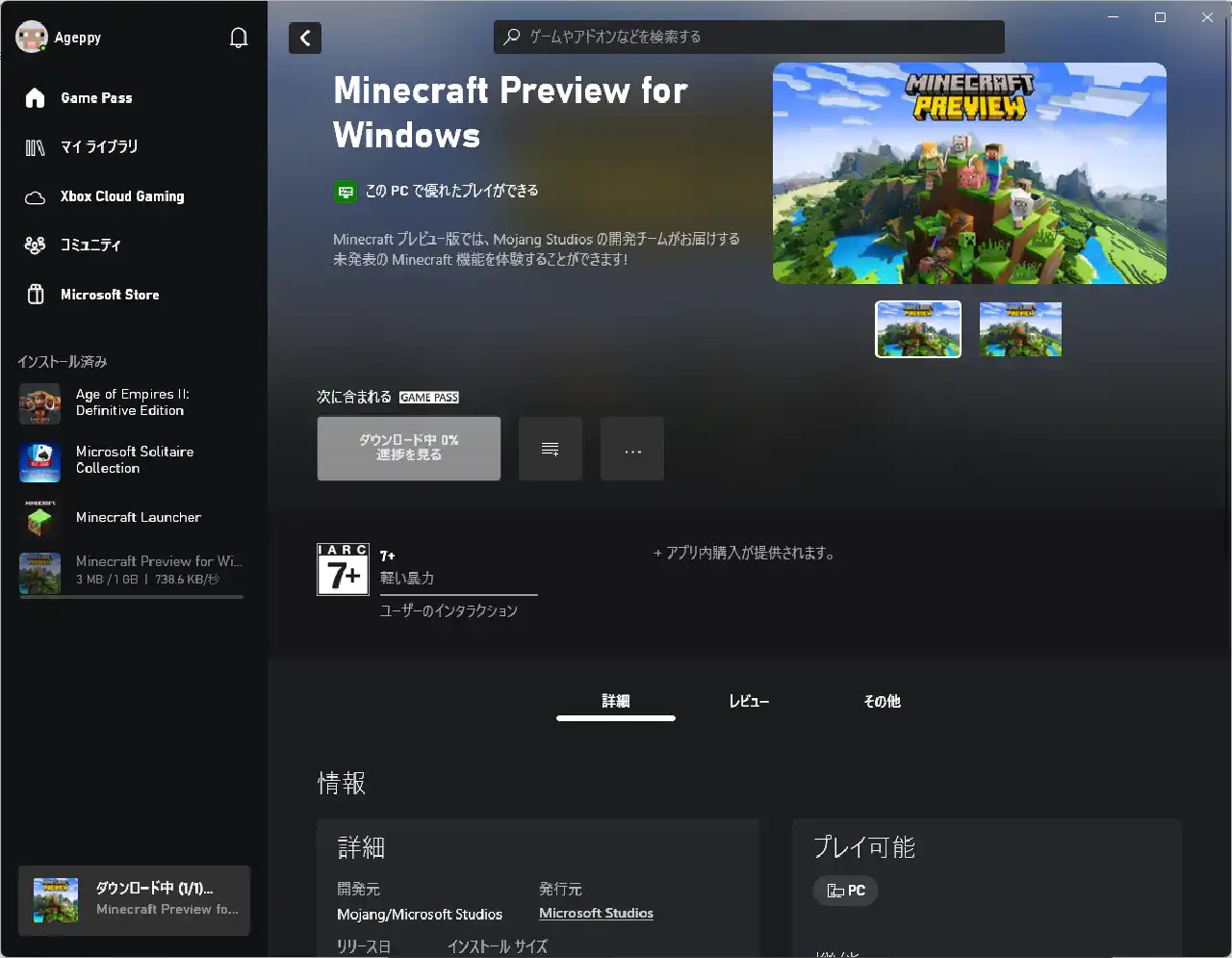Select the second screenshot thumbnail
This screenshot has width=1232, height=958.
click(1020, 329)
